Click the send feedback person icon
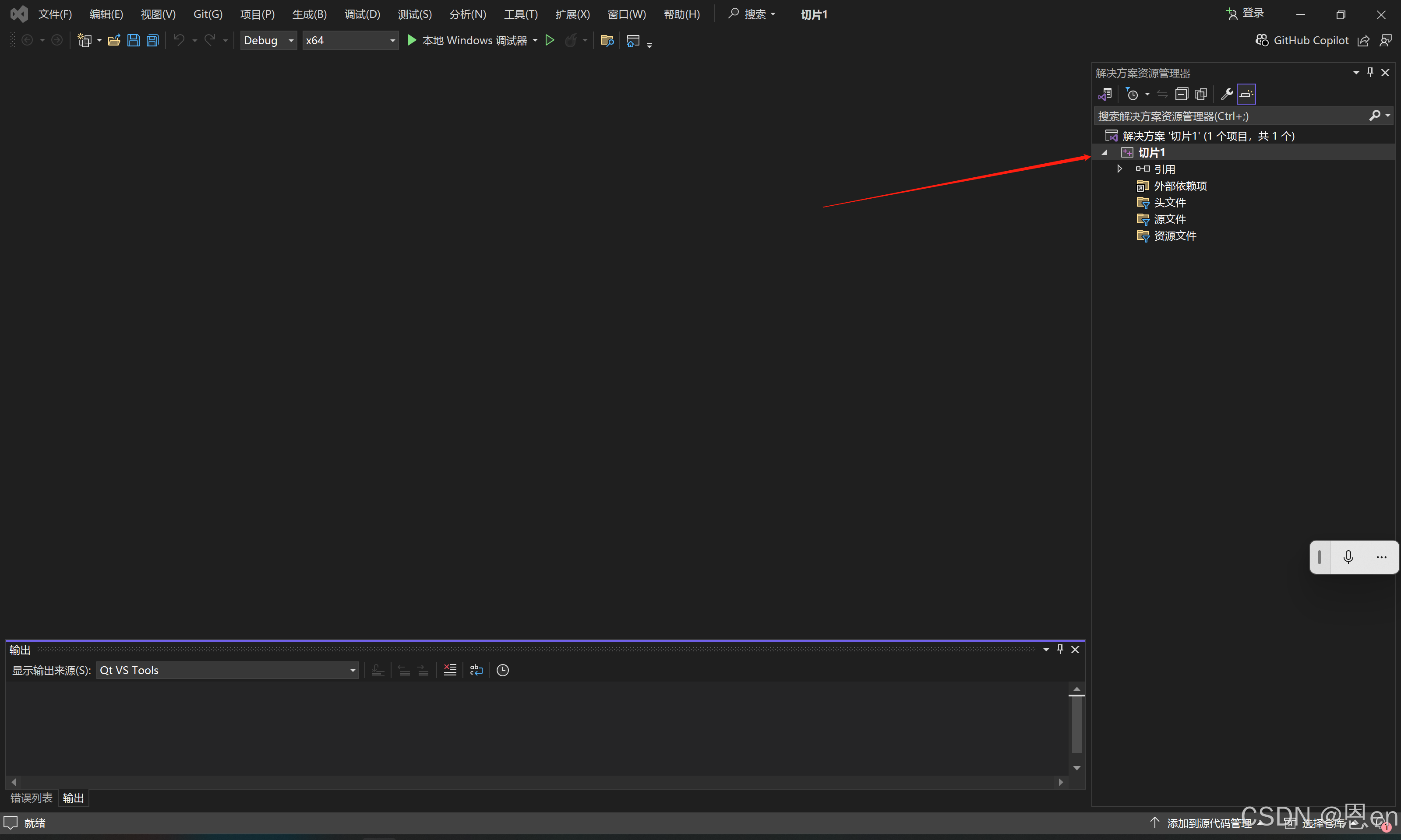Viewport: 1401px width, 840px height. (1386, 41)
